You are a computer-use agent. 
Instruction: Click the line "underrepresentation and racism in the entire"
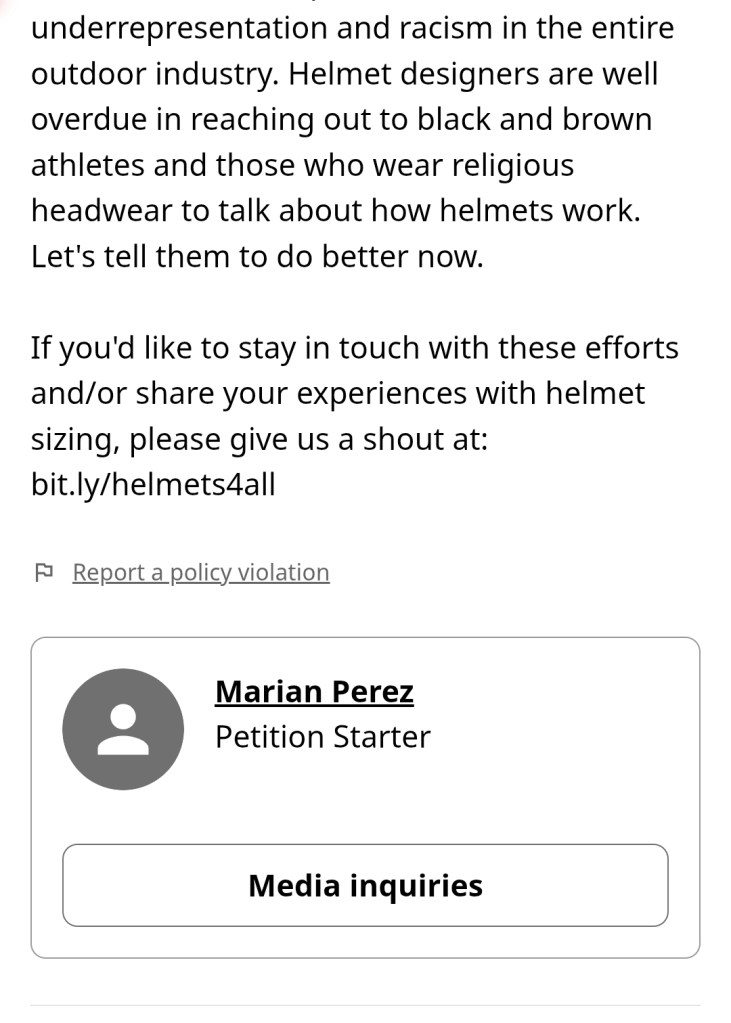click(x=352, y=27)
